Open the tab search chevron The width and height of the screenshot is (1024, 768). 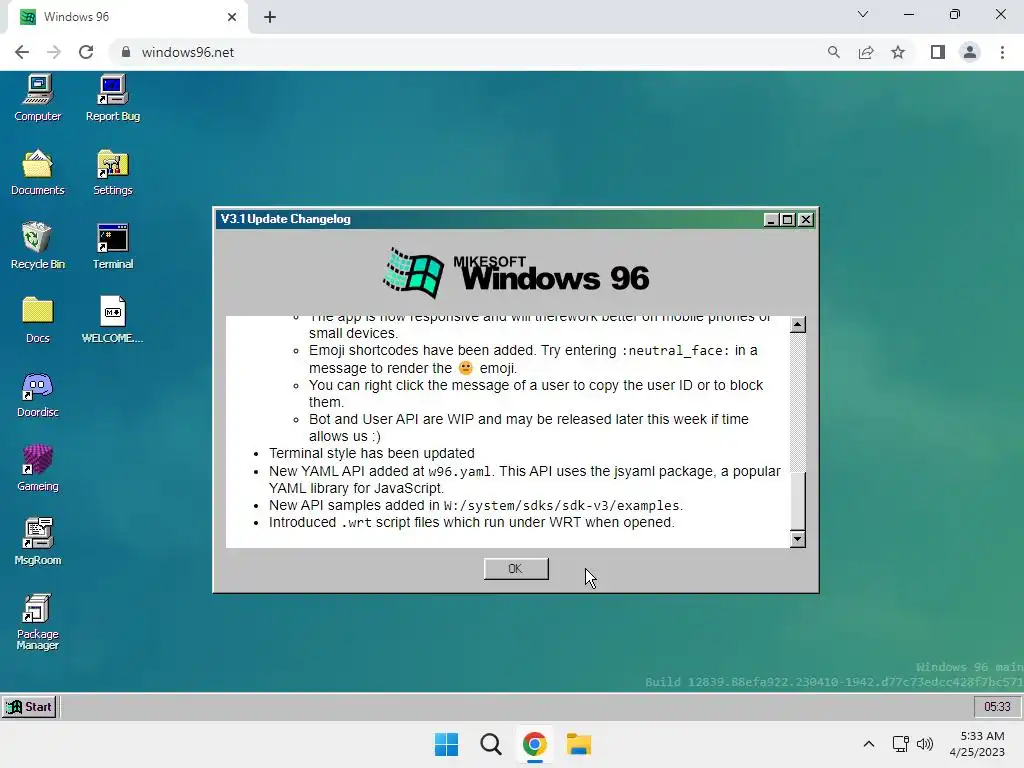(x=863, y=14)
